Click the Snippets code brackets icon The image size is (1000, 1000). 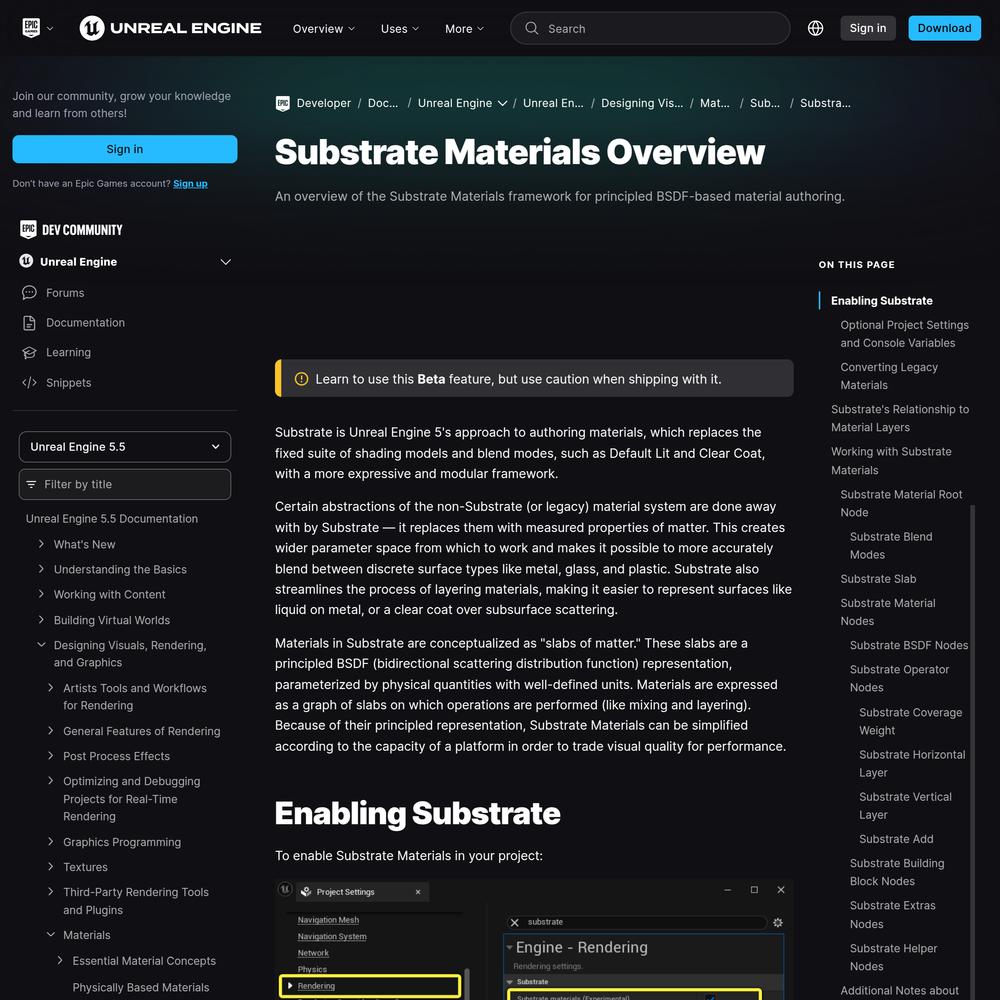click(29, 383)
